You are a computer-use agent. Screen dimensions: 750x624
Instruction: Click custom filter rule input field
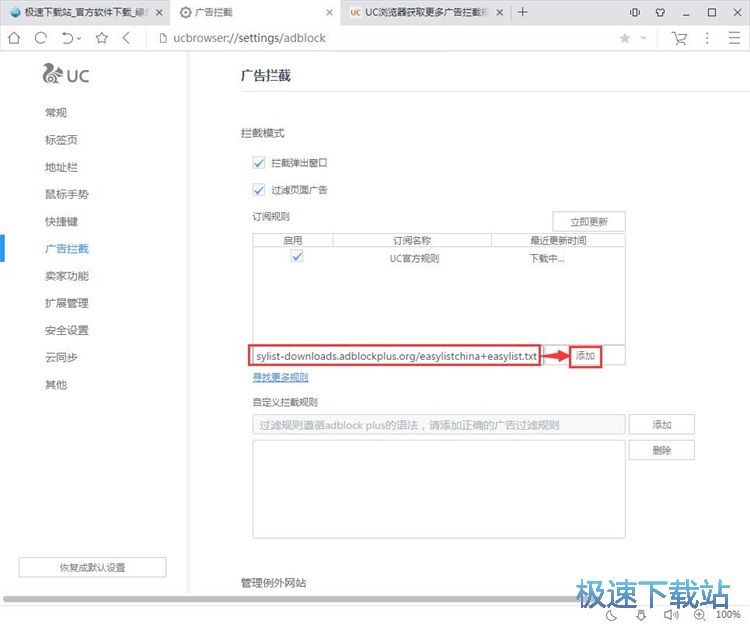[x=439, y=425]
